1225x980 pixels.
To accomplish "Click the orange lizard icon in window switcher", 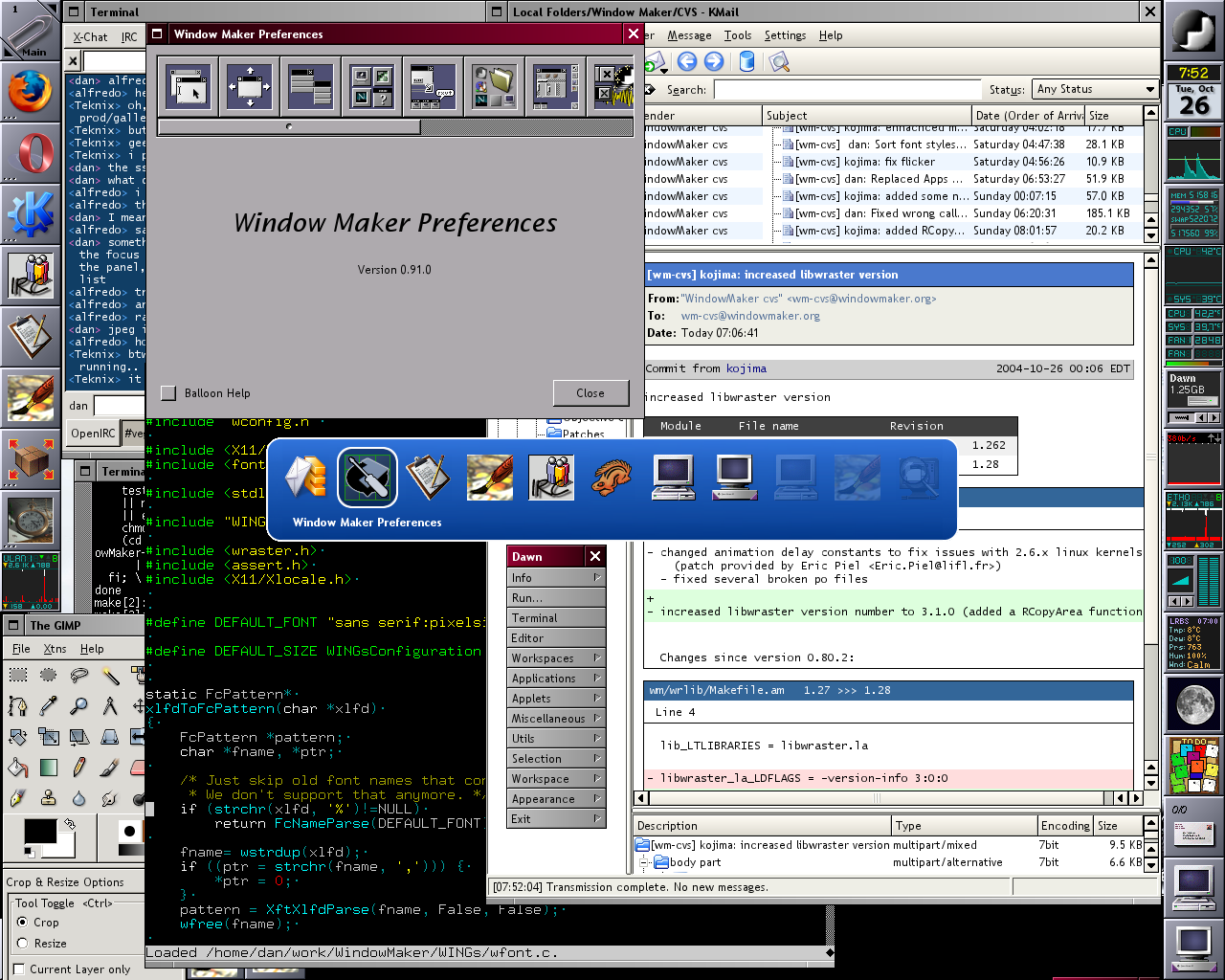I will [x=612, y=477].
